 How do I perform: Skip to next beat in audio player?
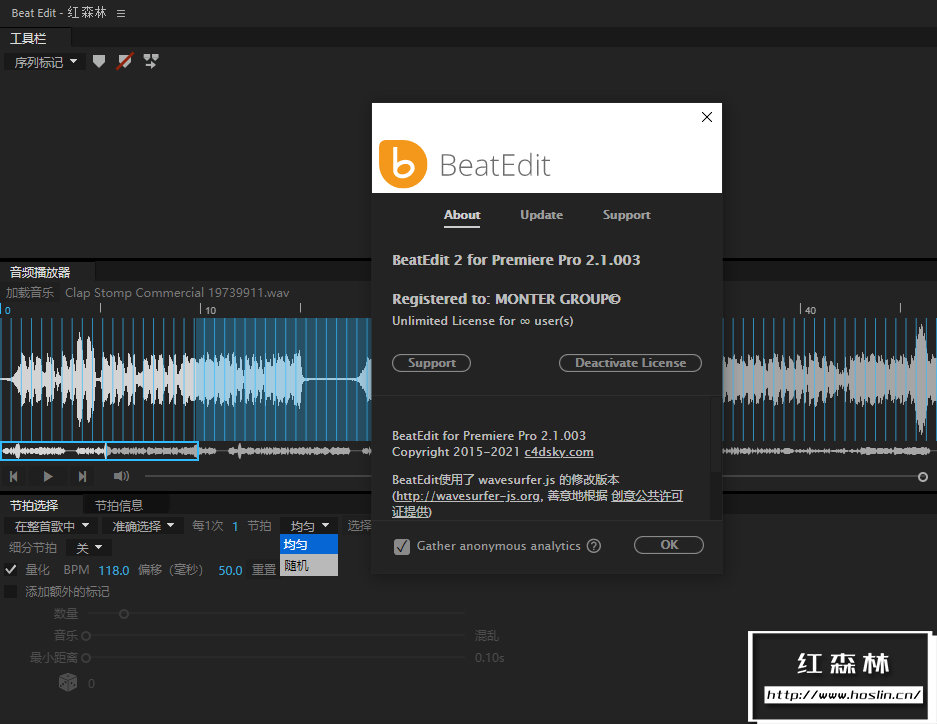(82, 477)
